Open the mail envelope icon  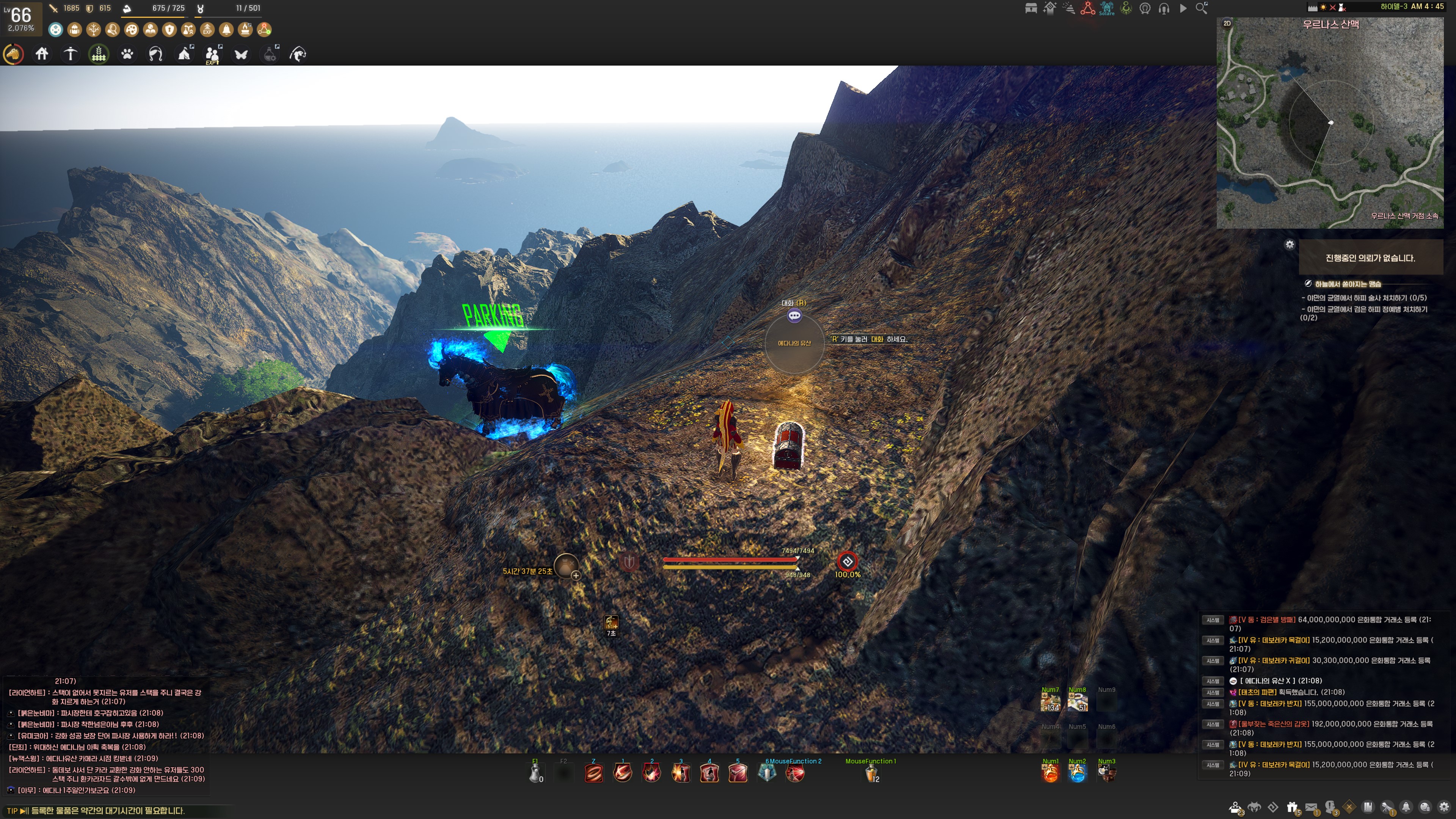tap(1311, 808)
